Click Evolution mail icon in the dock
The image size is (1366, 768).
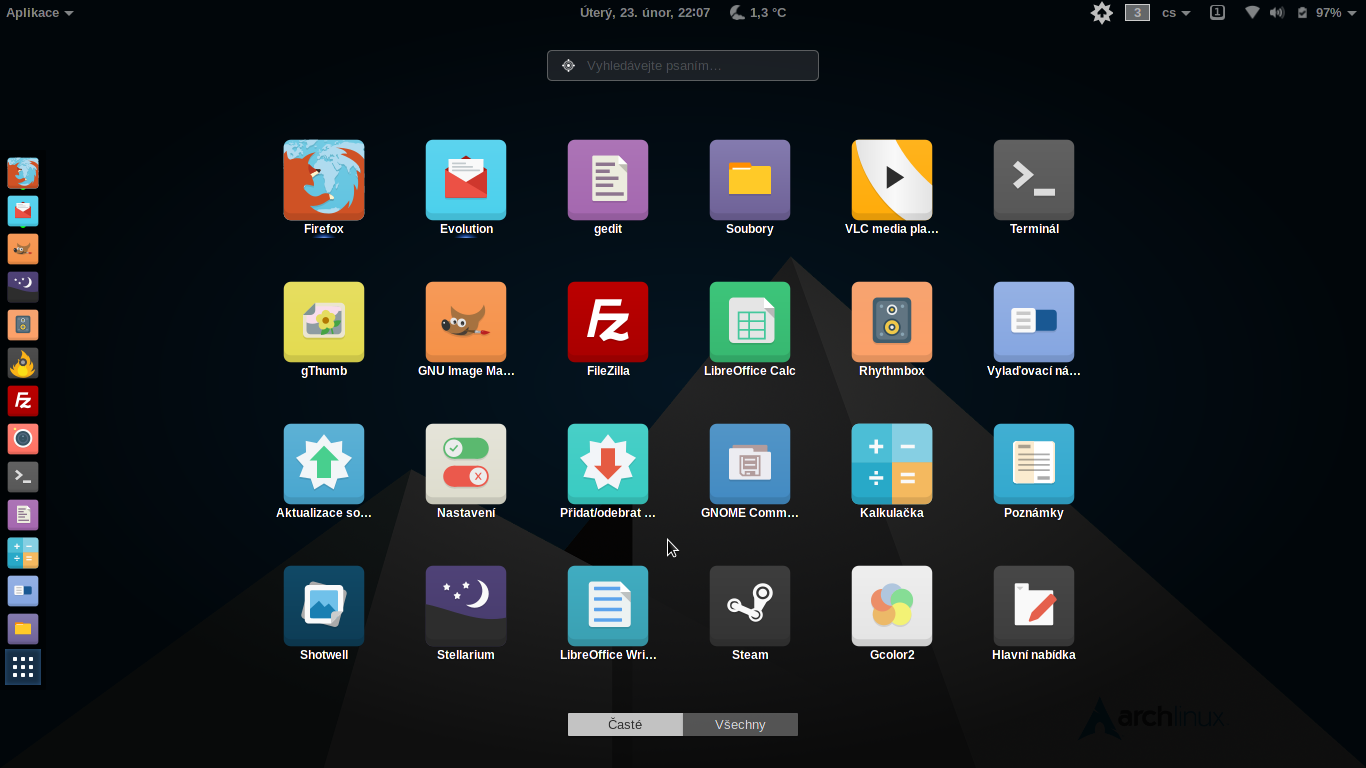[x=23, y=211]
